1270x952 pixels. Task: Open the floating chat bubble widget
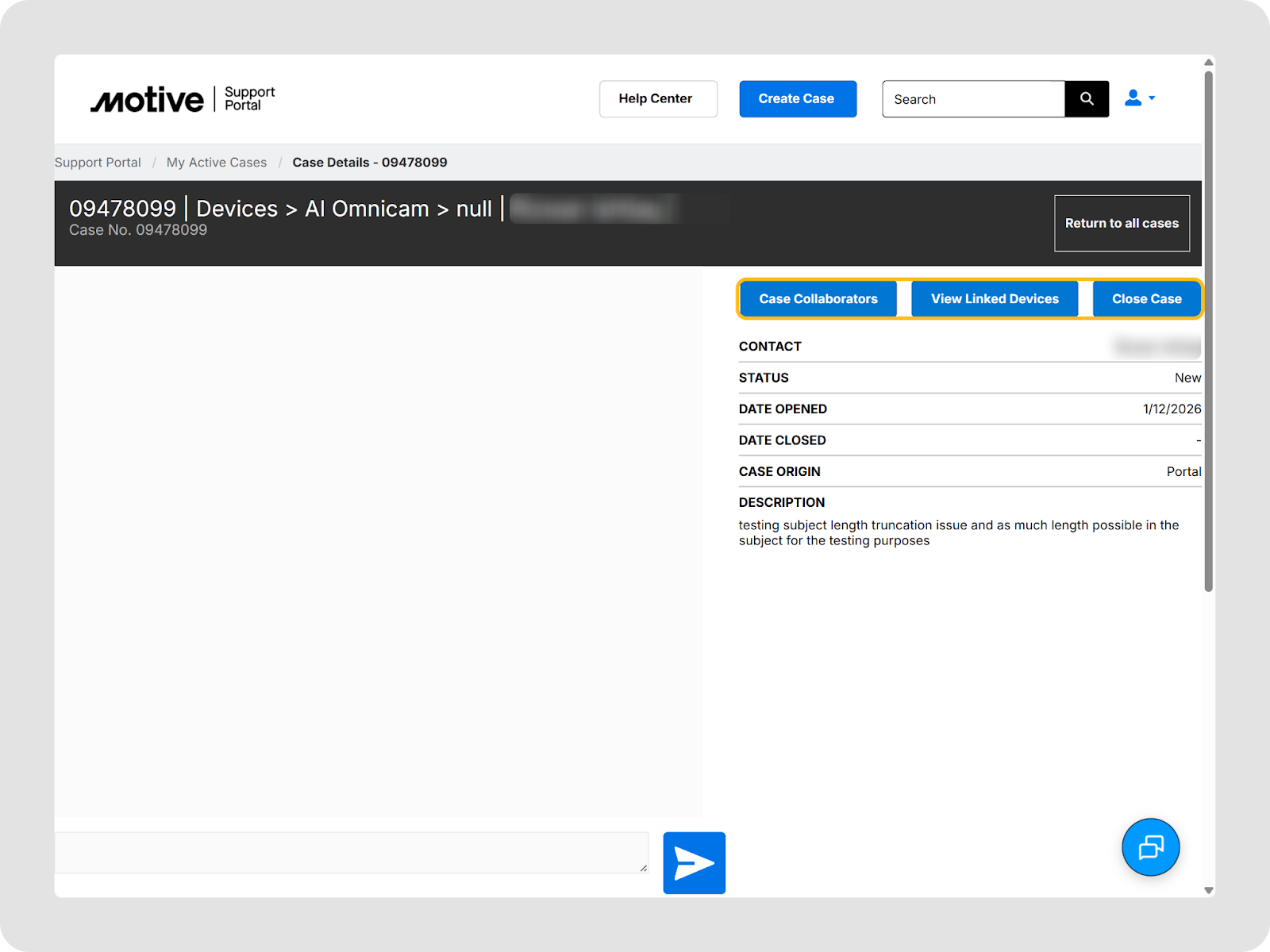tap(1150, 847)
